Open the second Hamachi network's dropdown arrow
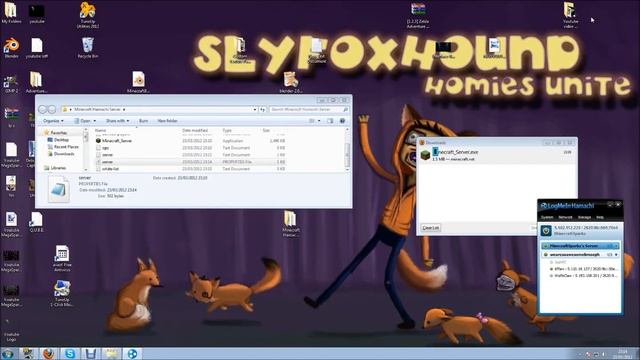640x360 pixels. tap(616, 255)
